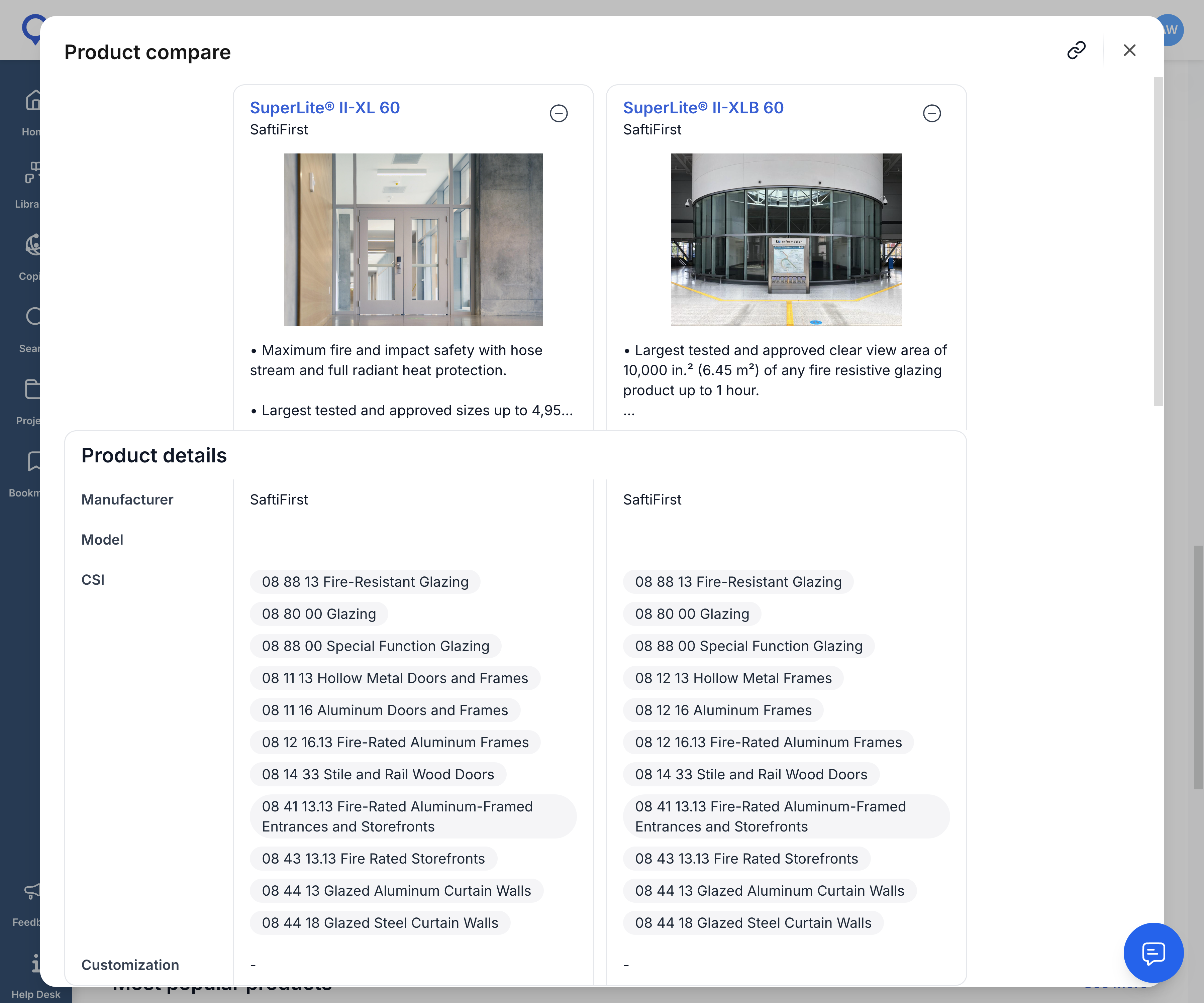Copy the product compare share link
Viewport: 1204px width, 1003px height.
click(x=1076, y=50)
